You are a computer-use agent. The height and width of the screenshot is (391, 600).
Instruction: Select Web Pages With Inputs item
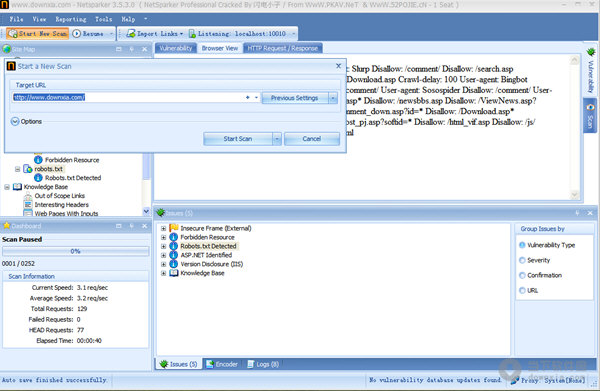(x=66, y=213)
